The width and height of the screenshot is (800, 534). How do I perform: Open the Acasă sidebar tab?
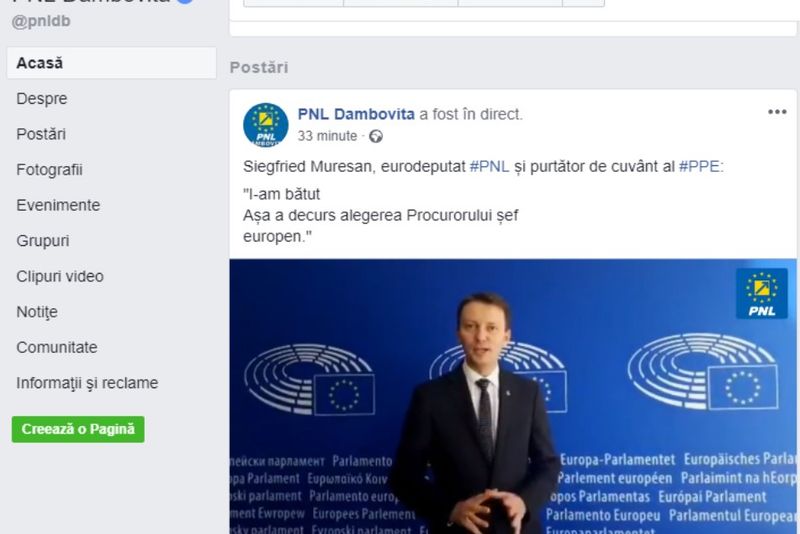[112, 63]
